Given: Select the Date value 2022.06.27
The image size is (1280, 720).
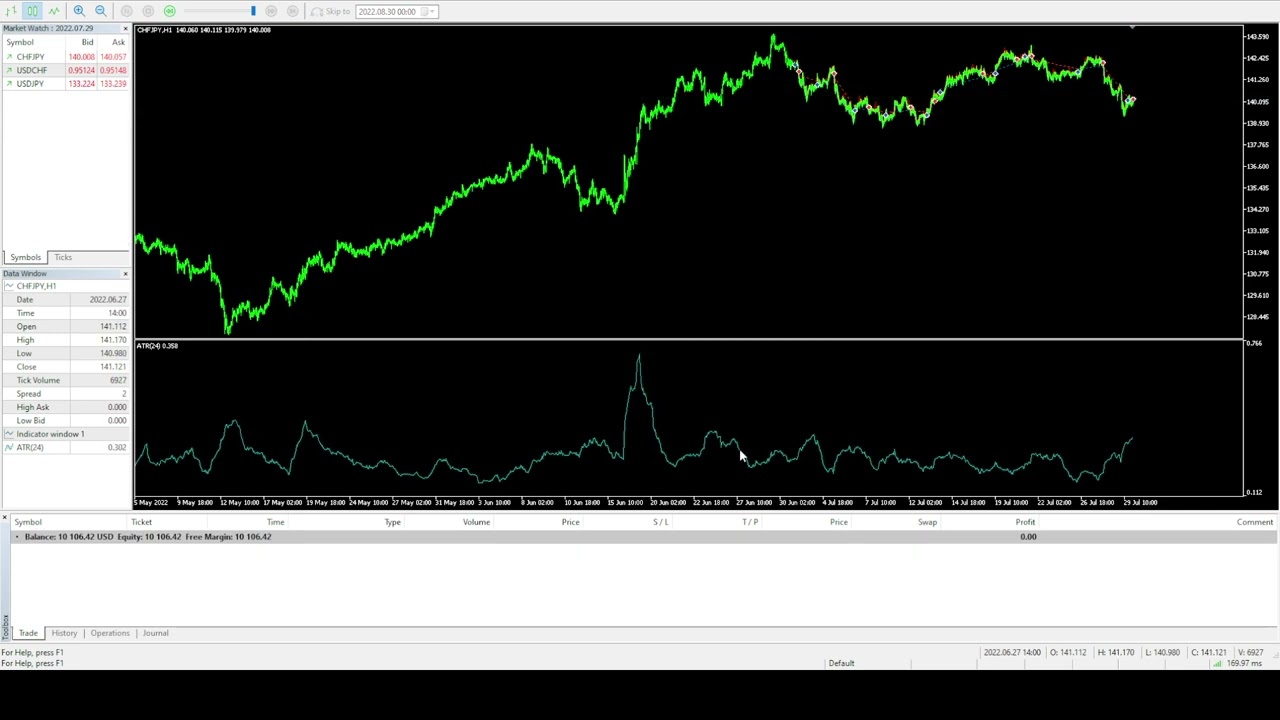Looking at the screenshot, I should 108,299.
